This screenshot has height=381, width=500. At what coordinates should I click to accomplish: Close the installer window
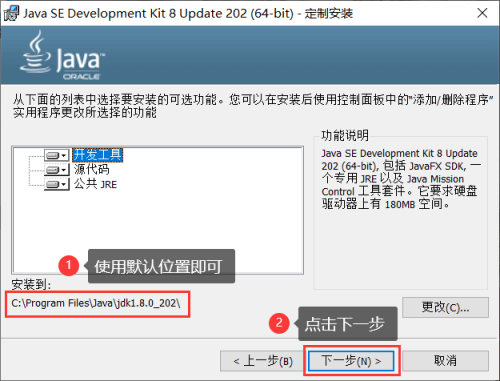coord(482,13)
